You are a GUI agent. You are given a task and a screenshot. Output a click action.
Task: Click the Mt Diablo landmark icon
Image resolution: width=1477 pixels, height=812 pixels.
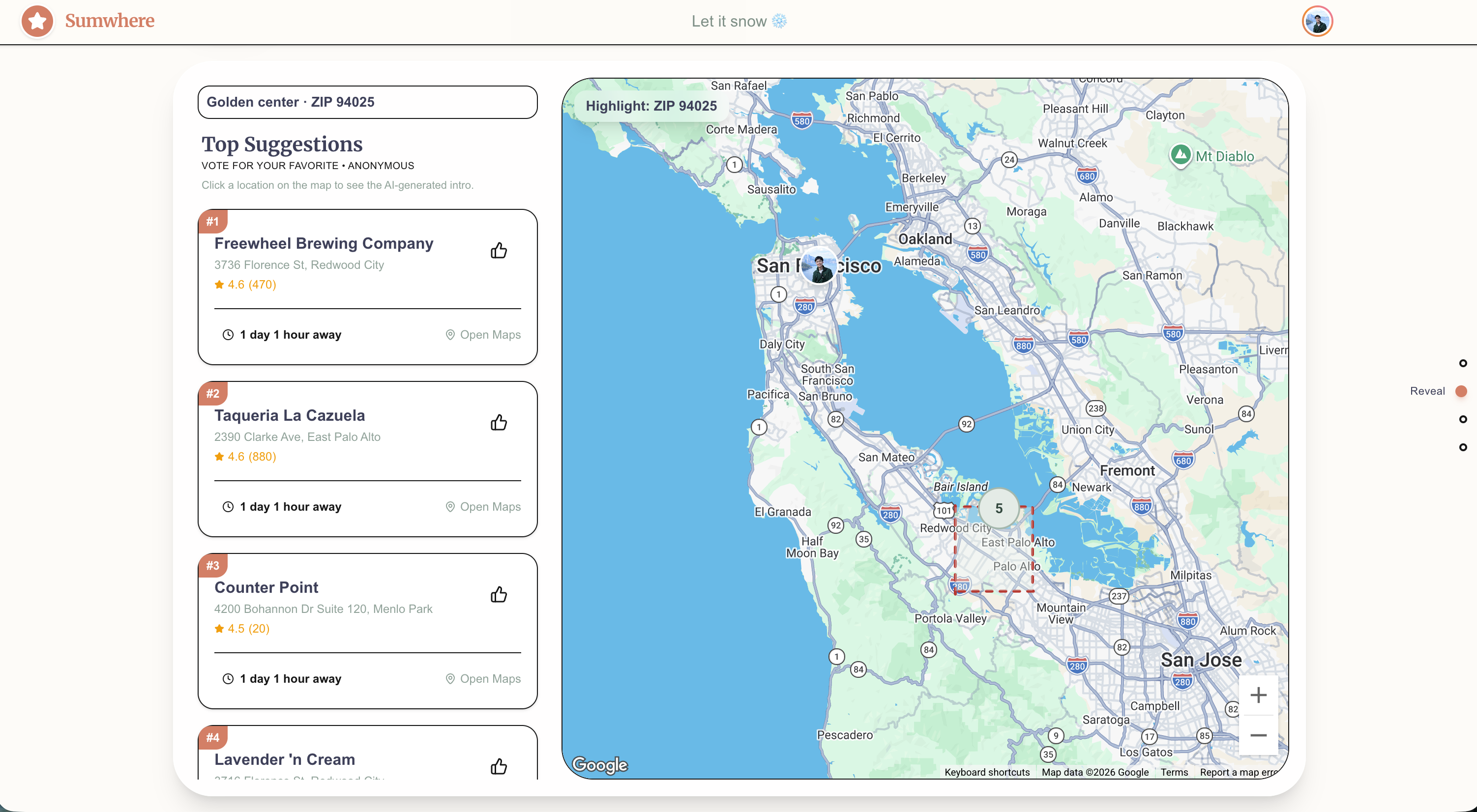[x=1180, y=155]
